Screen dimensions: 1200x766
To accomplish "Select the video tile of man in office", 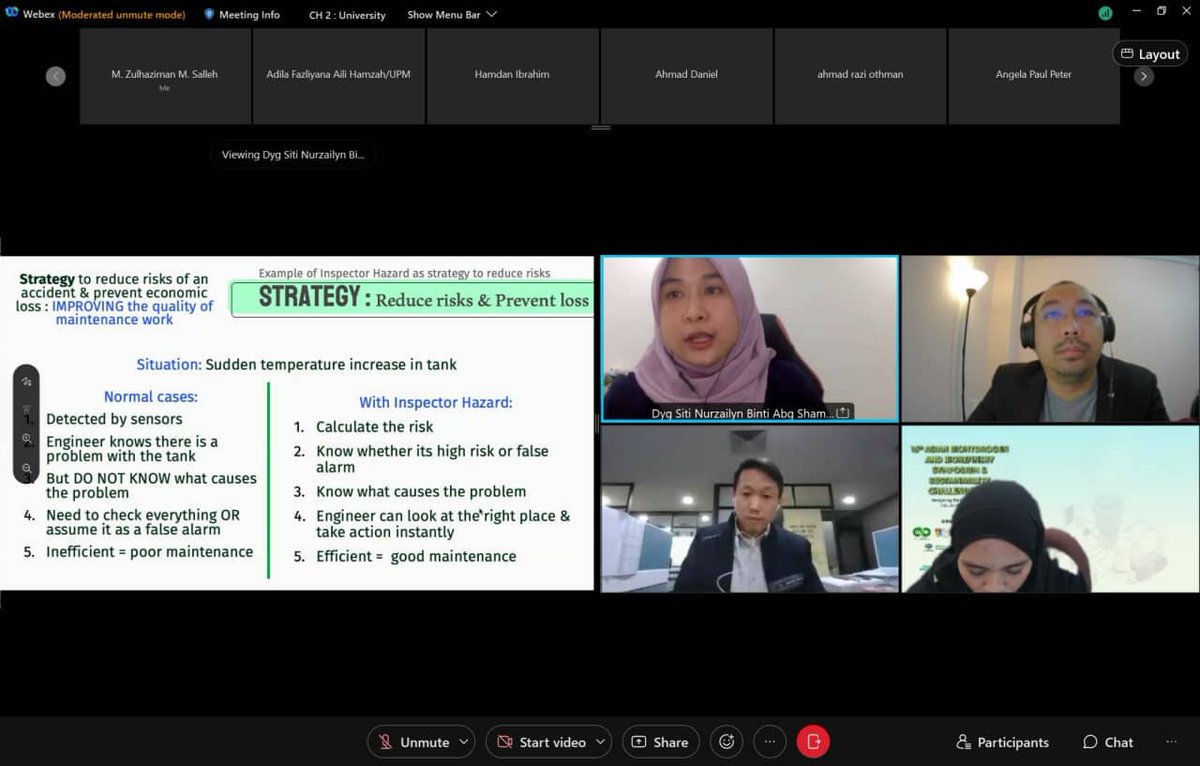I will tap(750, 509).
